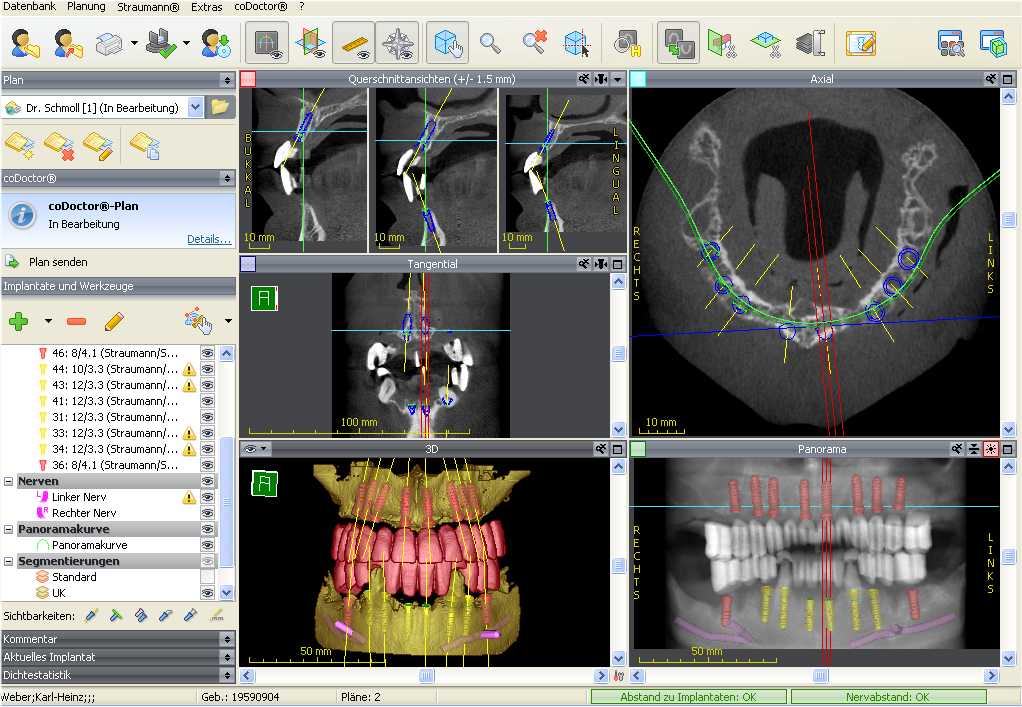
Task: Click the delete plan icon with red X
Action: click(59, 146)
